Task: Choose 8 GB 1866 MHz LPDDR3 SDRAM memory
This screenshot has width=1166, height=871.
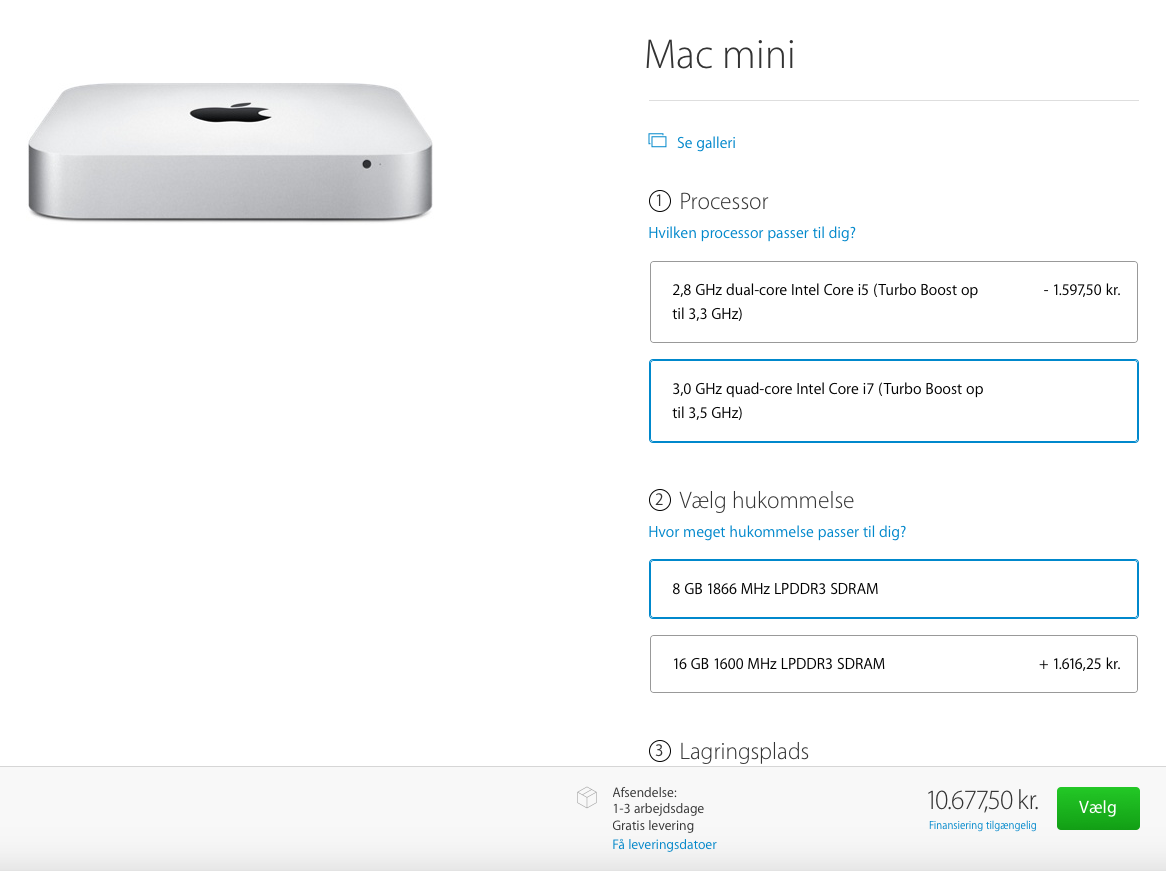Action: 894,589
